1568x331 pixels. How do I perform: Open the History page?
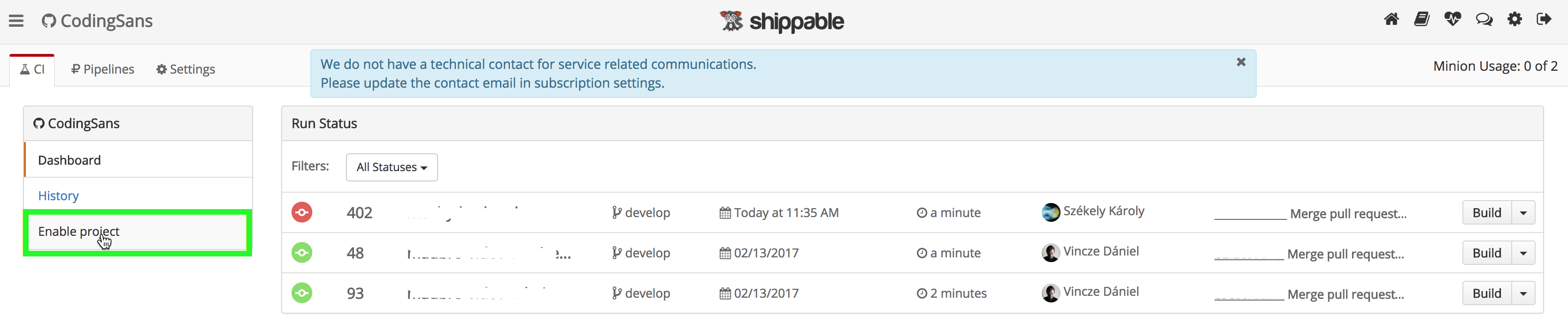coord(58,195)
